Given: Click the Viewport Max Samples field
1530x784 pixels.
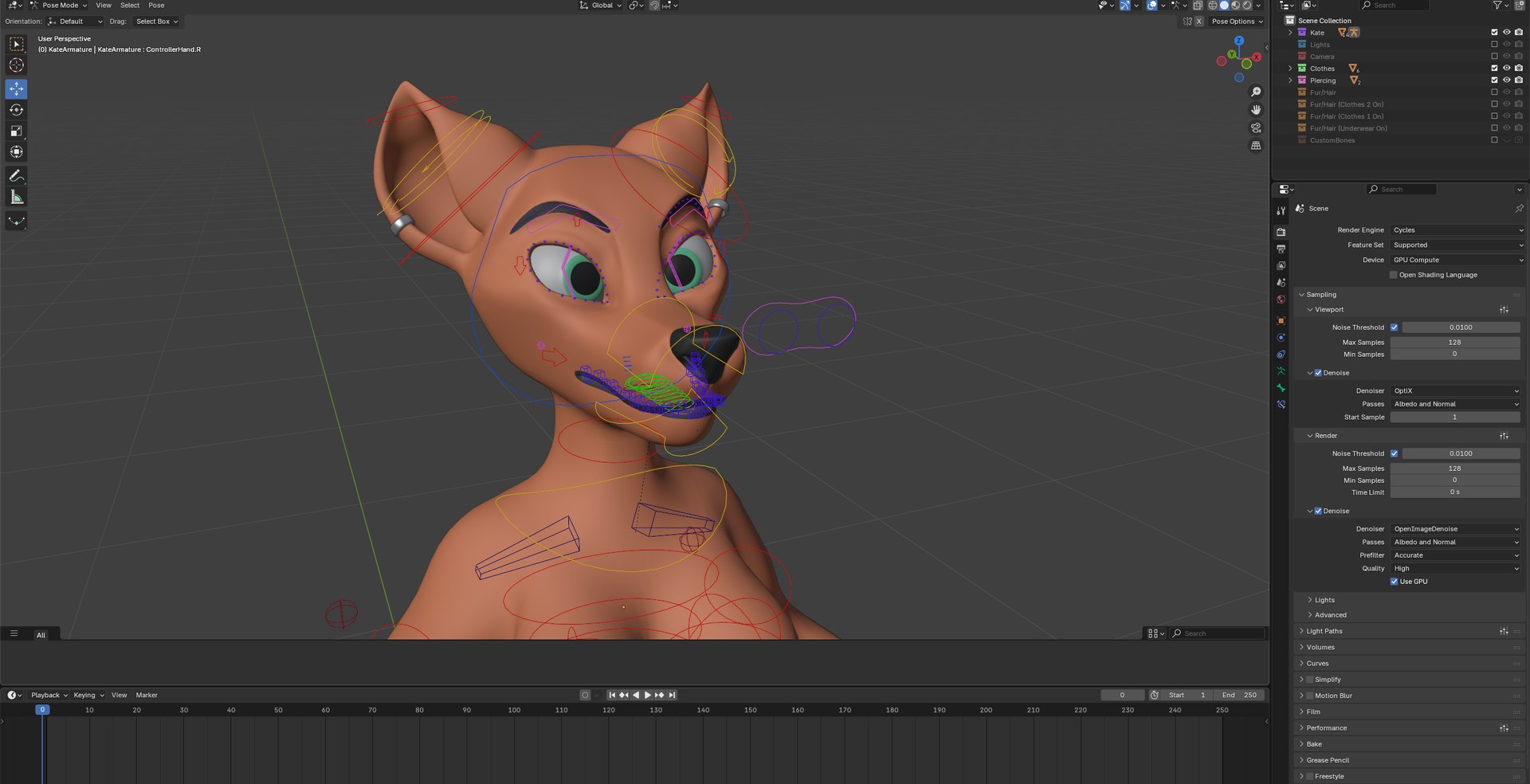Looking at the screenshot, I should (1455, 343).
